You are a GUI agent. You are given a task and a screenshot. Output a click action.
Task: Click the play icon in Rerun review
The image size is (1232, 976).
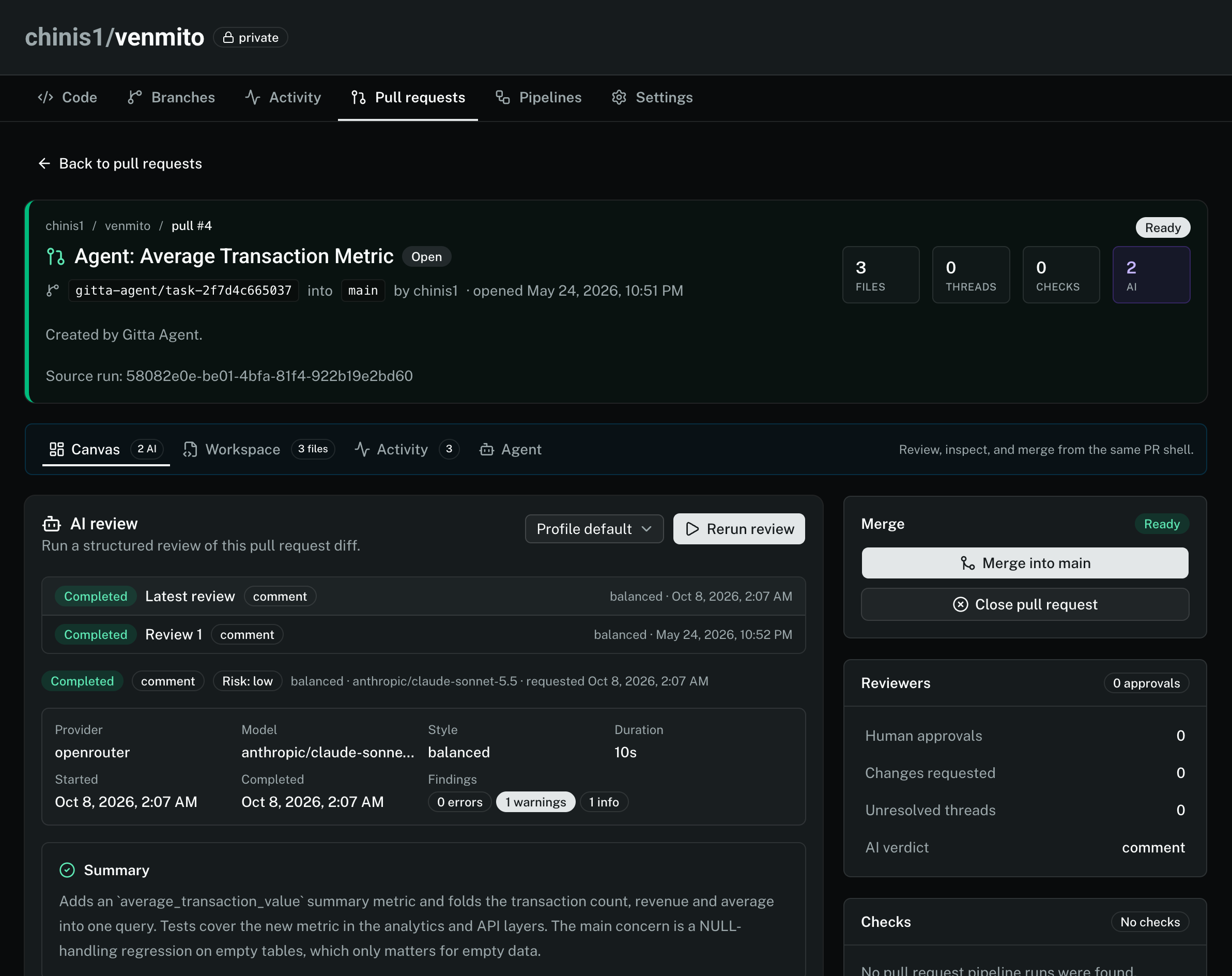(x=692, y=528)
